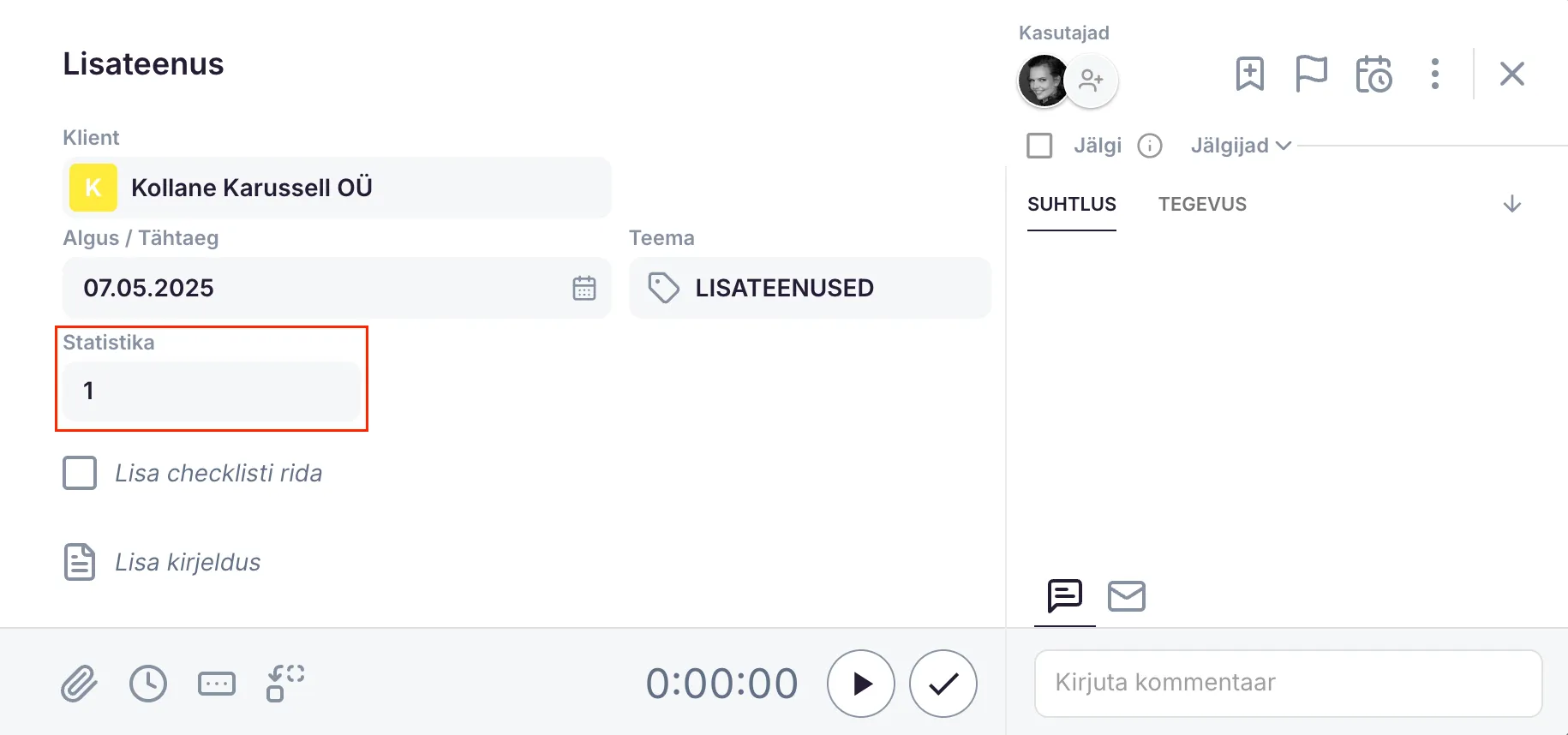Click the yellow K client badge
Screen dimensions: 1568x735
tap(93, 188)
